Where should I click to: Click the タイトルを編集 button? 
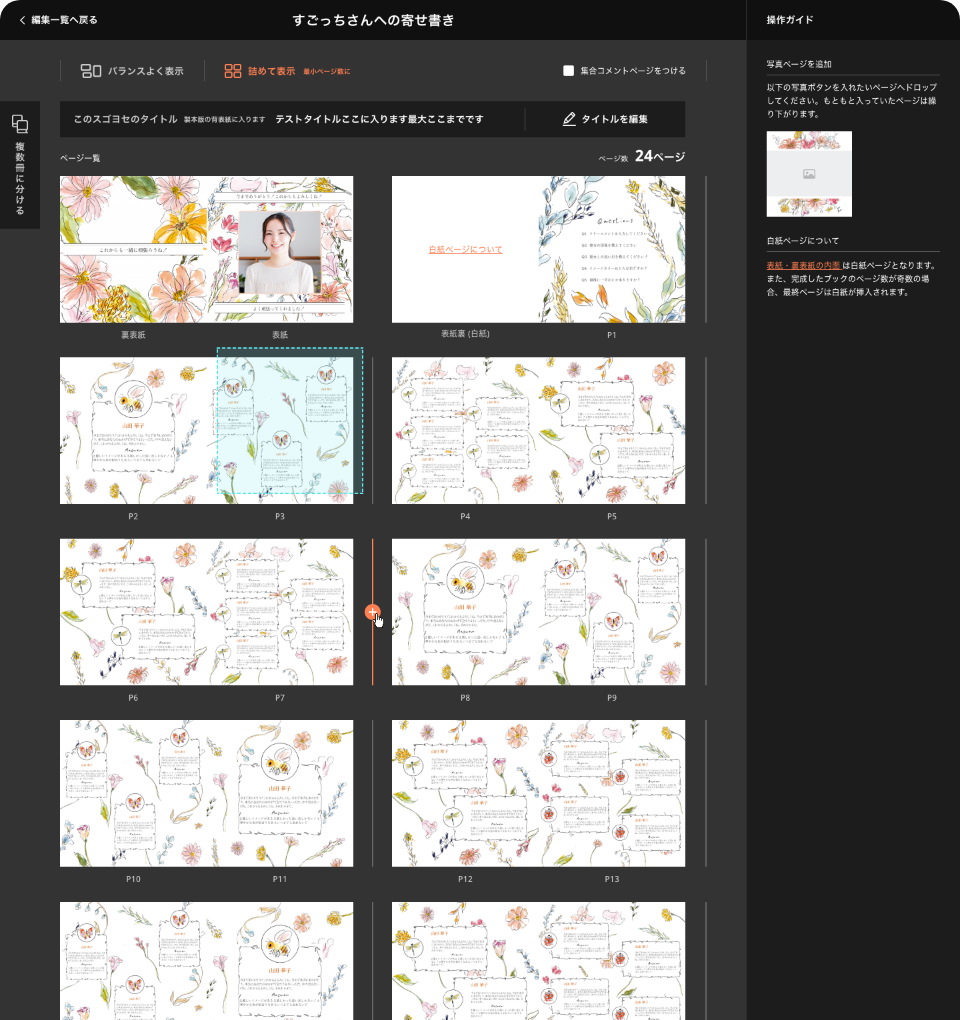[605, 119]
